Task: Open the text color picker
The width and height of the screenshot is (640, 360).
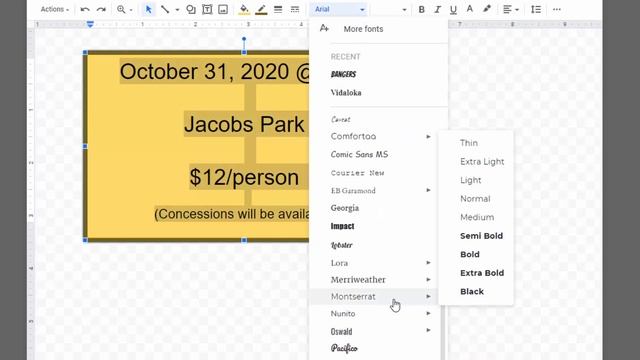Action: click(470, 9)
